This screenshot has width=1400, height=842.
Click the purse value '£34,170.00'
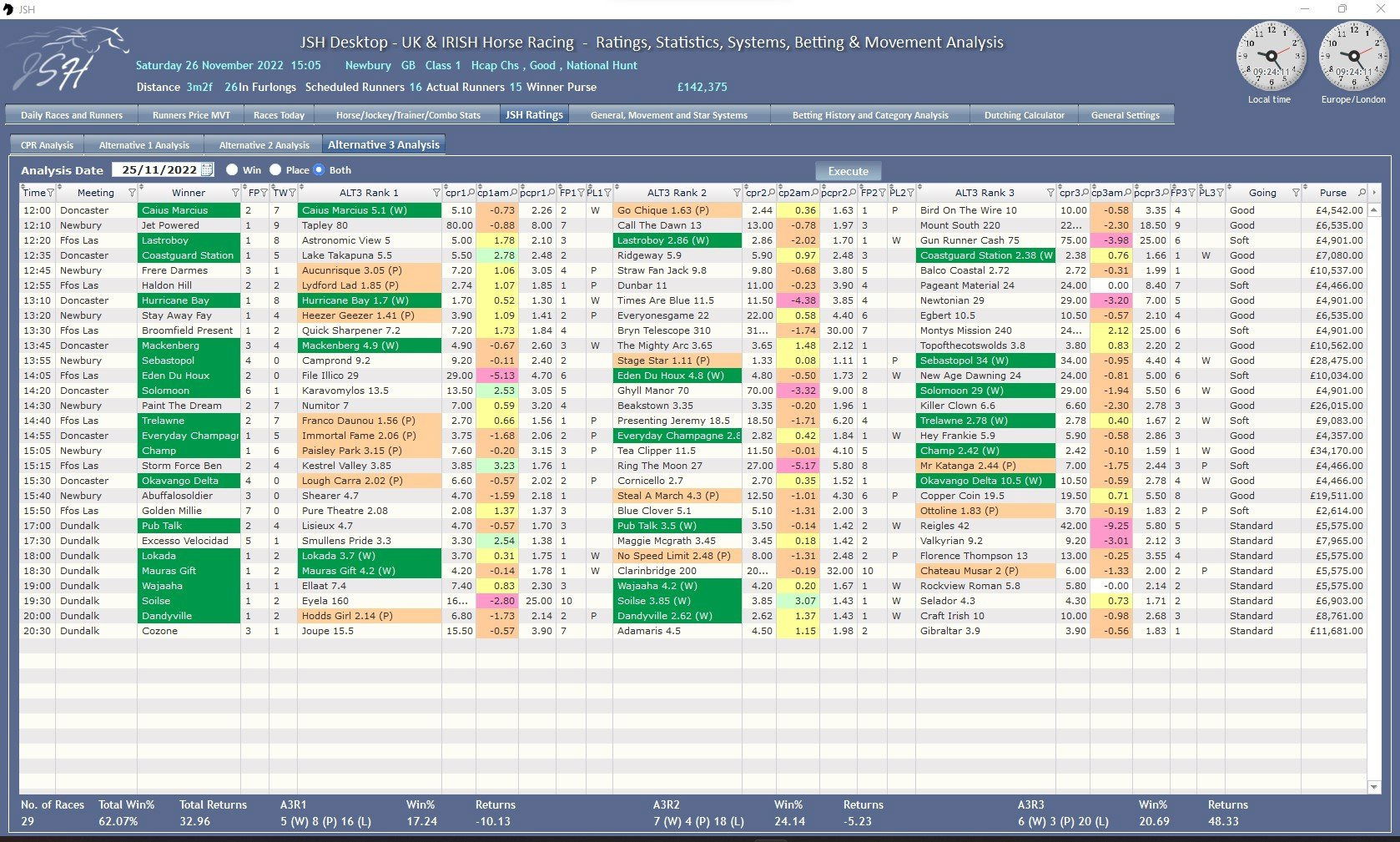(1333, 451)
